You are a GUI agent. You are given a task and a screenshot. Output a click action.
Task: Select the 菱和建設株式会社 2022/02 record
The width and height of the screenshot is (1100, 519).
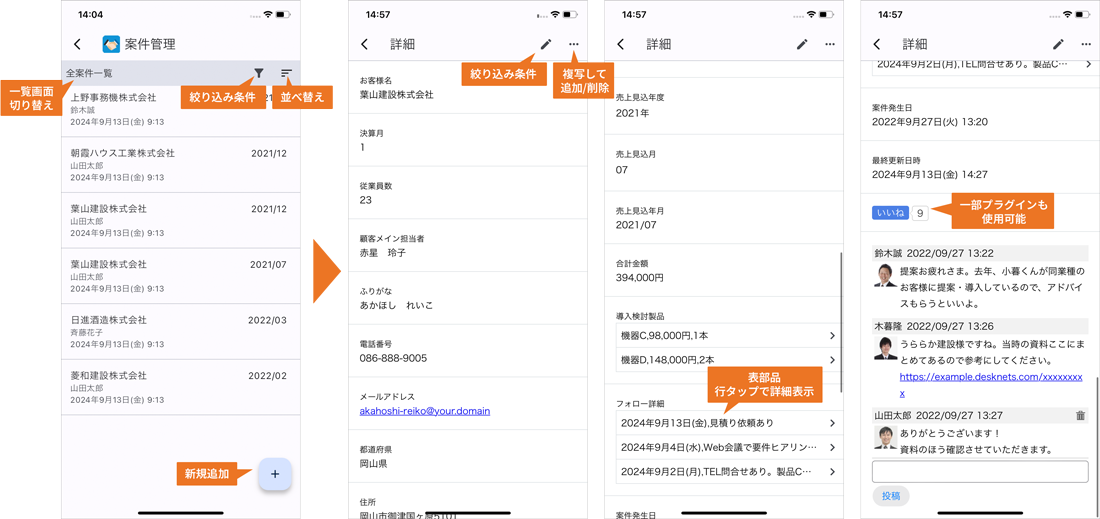click(x=180, y=387)
